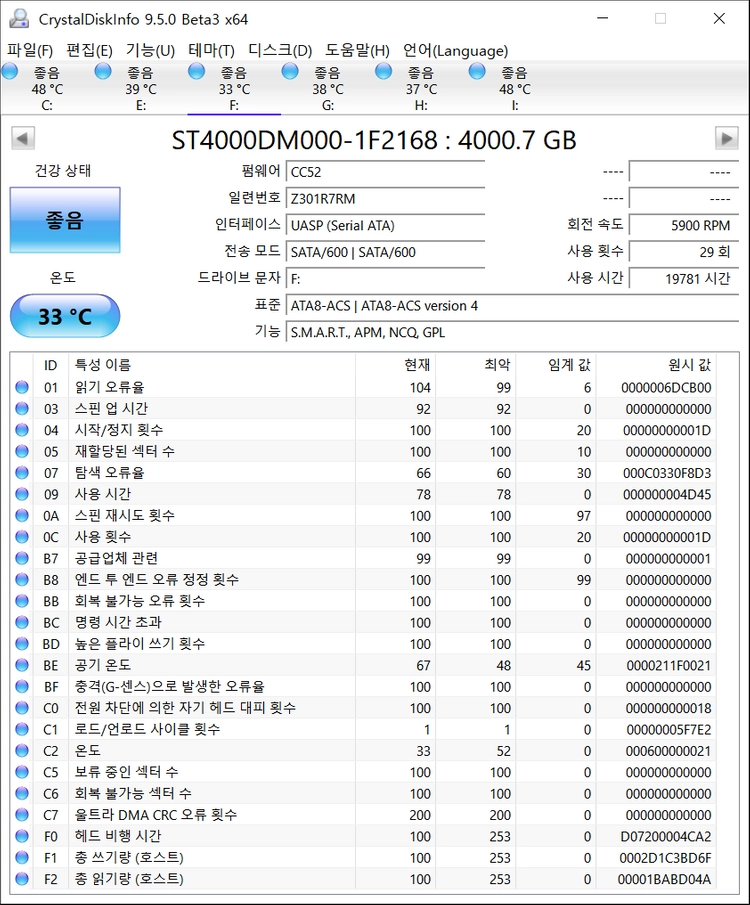750x905 pixels.
Task: Open the 편집(E) menu
Action: (89, 51)
